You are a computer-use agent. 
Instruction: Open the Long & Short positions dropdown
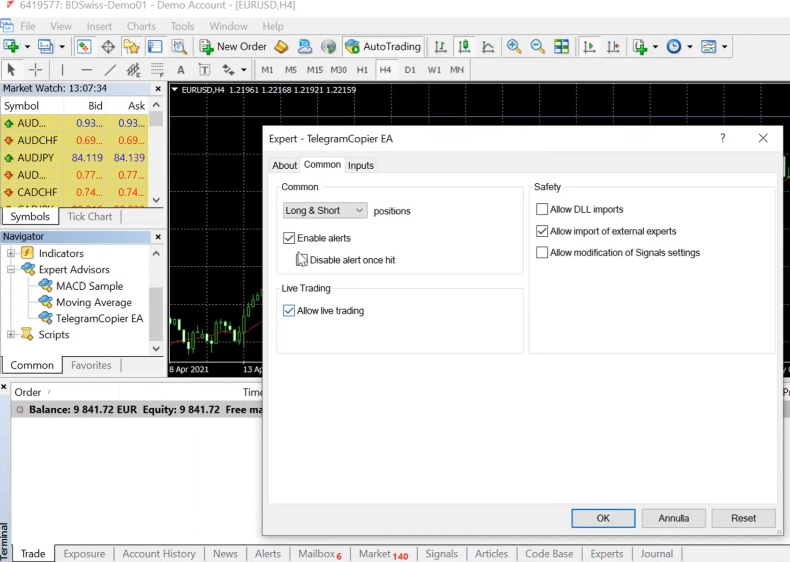tap(325, 211)
